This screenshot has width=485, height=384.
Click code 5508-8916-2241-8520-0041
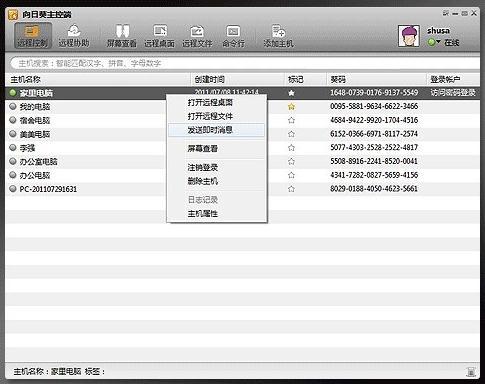[374, 161]
